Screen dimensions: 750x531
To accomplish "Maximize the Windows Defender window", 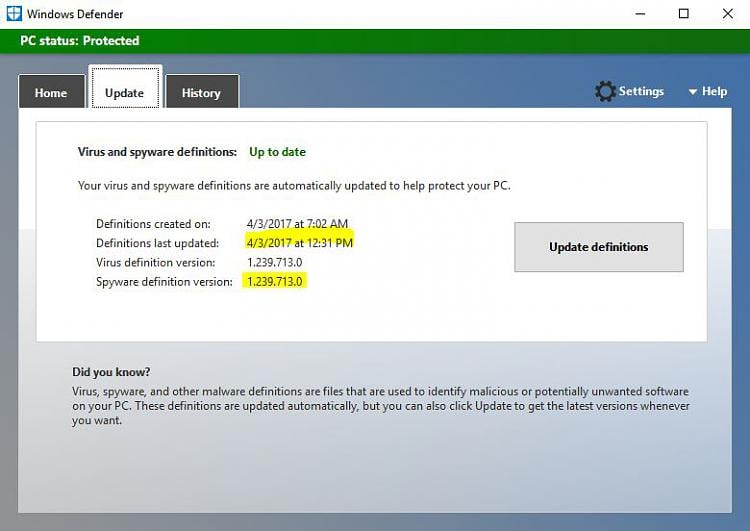I will tap(684, 14).
